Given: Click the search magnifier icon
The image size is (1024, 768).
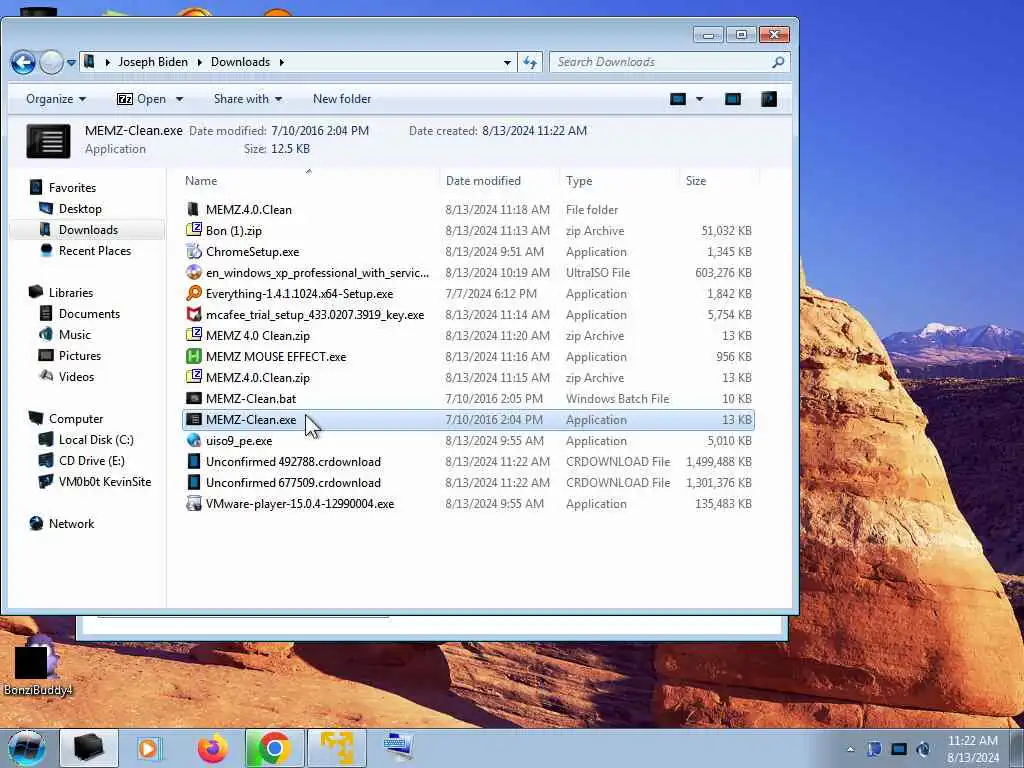Looking at the screenshot, I should point(777,62).
